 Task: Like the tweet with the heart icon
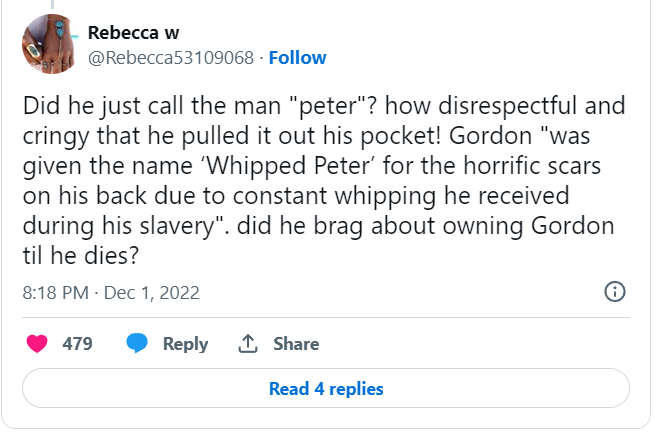pyautogui.click(x=36, y=344)
